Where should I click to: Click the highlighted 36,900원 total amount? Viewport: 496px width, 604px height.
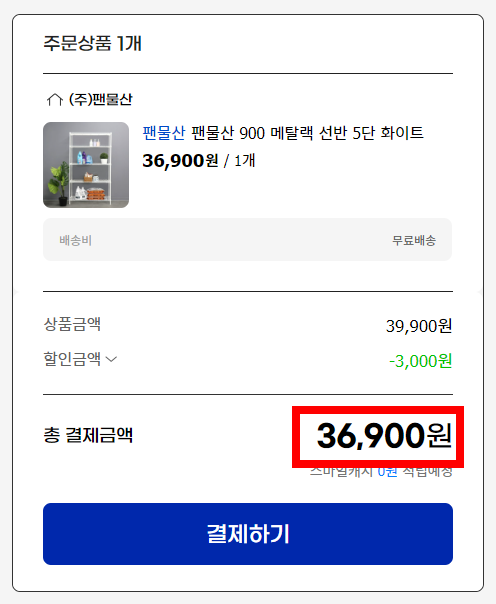pos(384,435)
